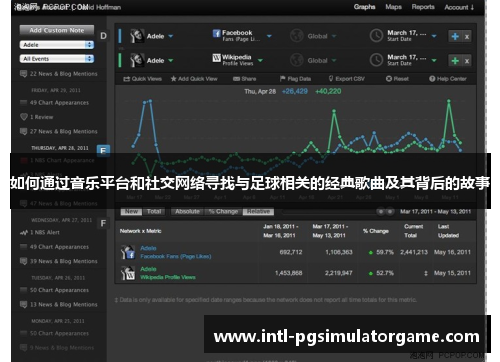Expand artist dropdown in Wikipedia row
500x362 pixels.
(170, 60)
